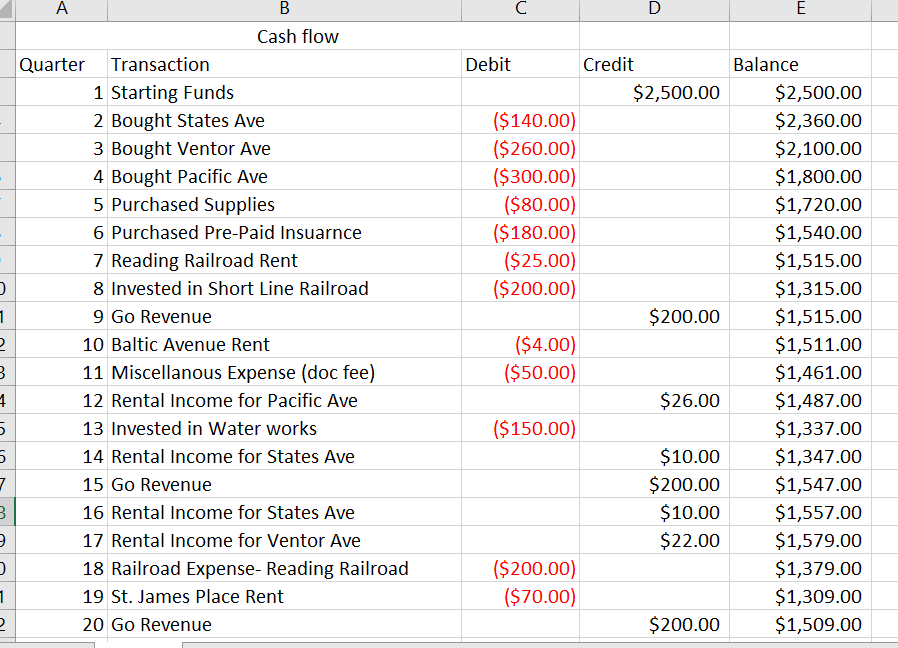The image size is (898, 648).
Task: Click the $1,487.00 balance cell
Action: coord(800,400)
